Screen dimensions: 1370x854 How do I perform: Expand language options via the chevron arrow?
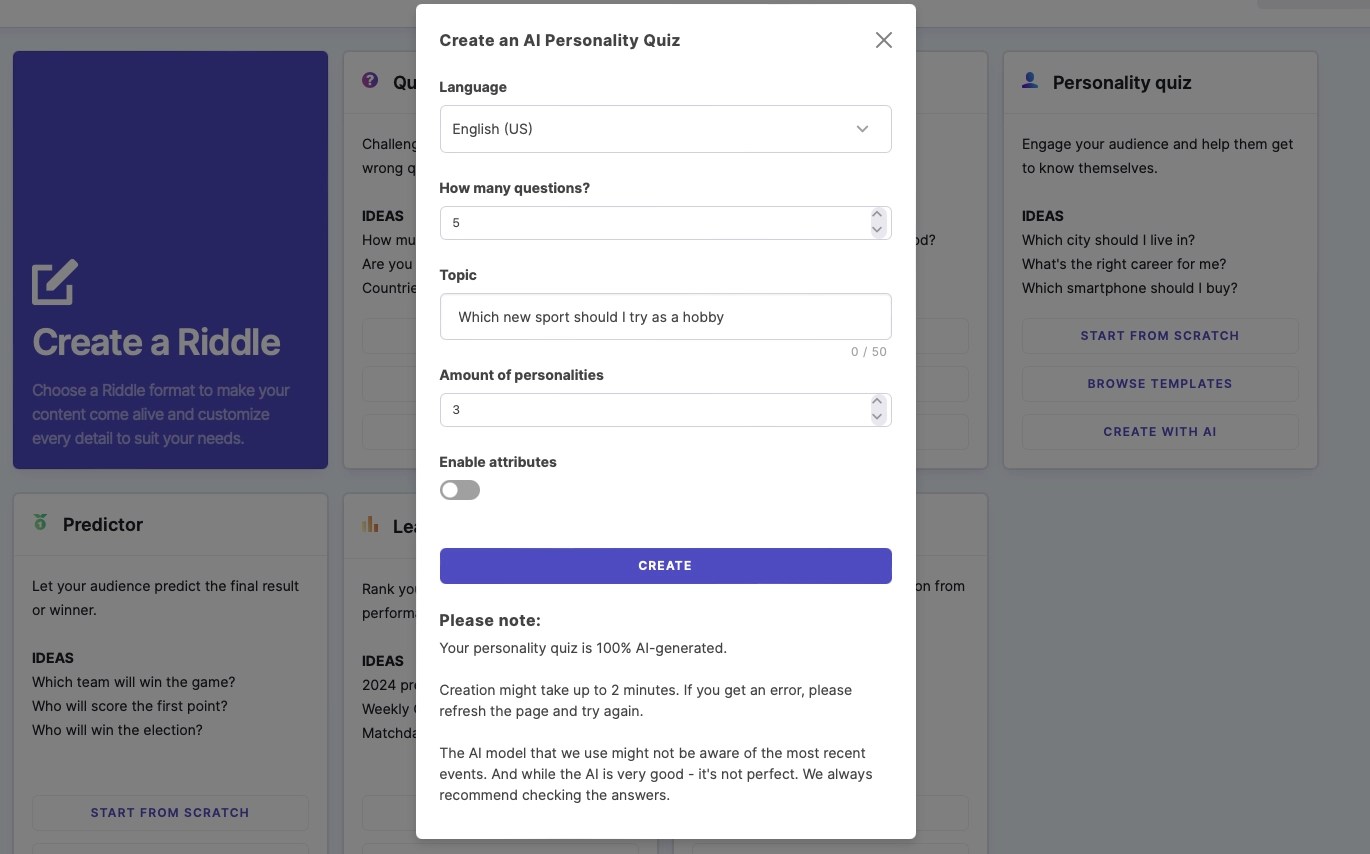(861, 129)
